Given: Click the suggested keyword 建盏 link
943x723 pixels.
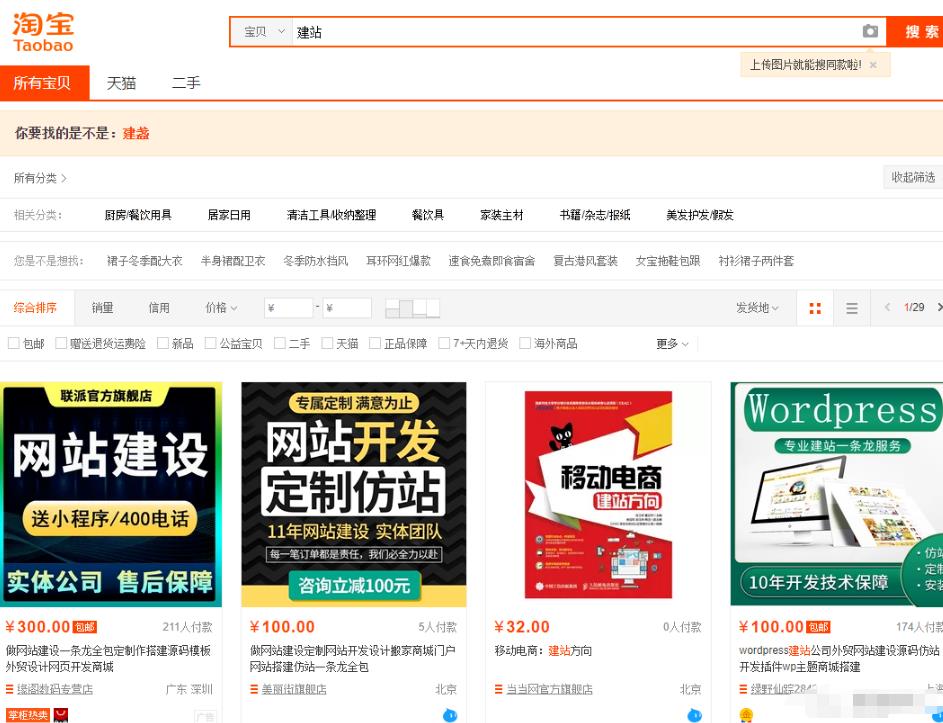Looking at the screenshot, I should point(136,133).
